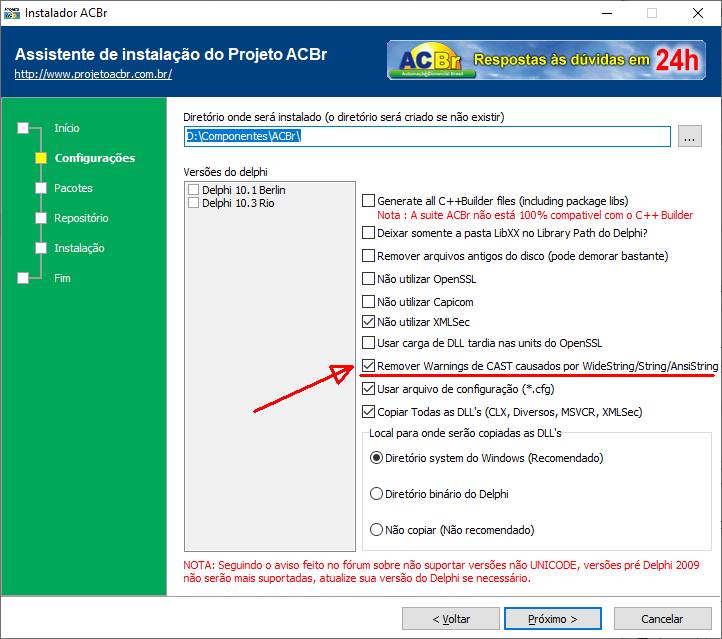Select the Fim wizard step
Viewport: 722px width, 639px height.
[62, 278]
